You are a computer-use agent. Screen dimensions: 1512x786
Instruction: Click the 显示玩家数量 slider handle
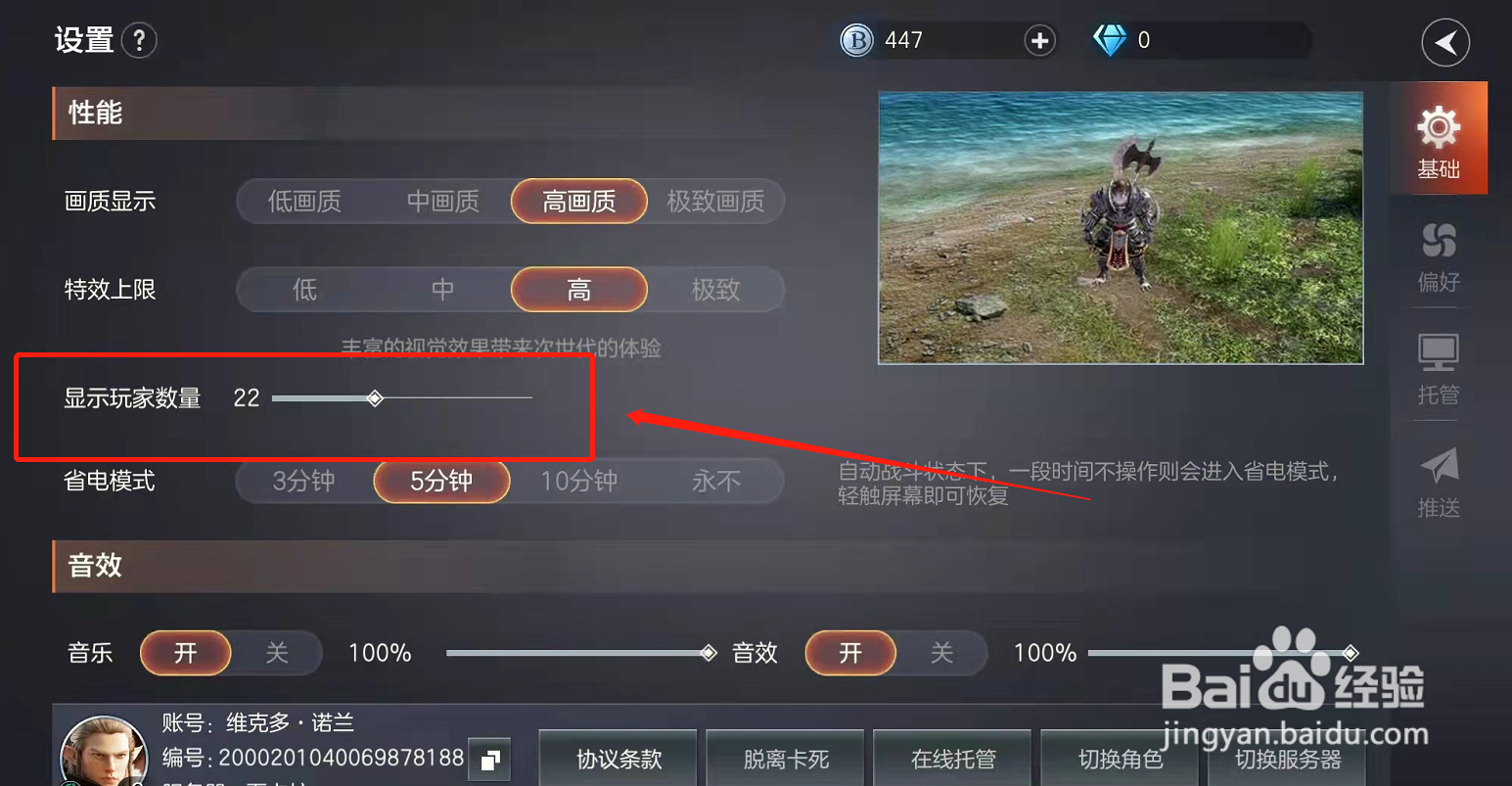point(375,398)
